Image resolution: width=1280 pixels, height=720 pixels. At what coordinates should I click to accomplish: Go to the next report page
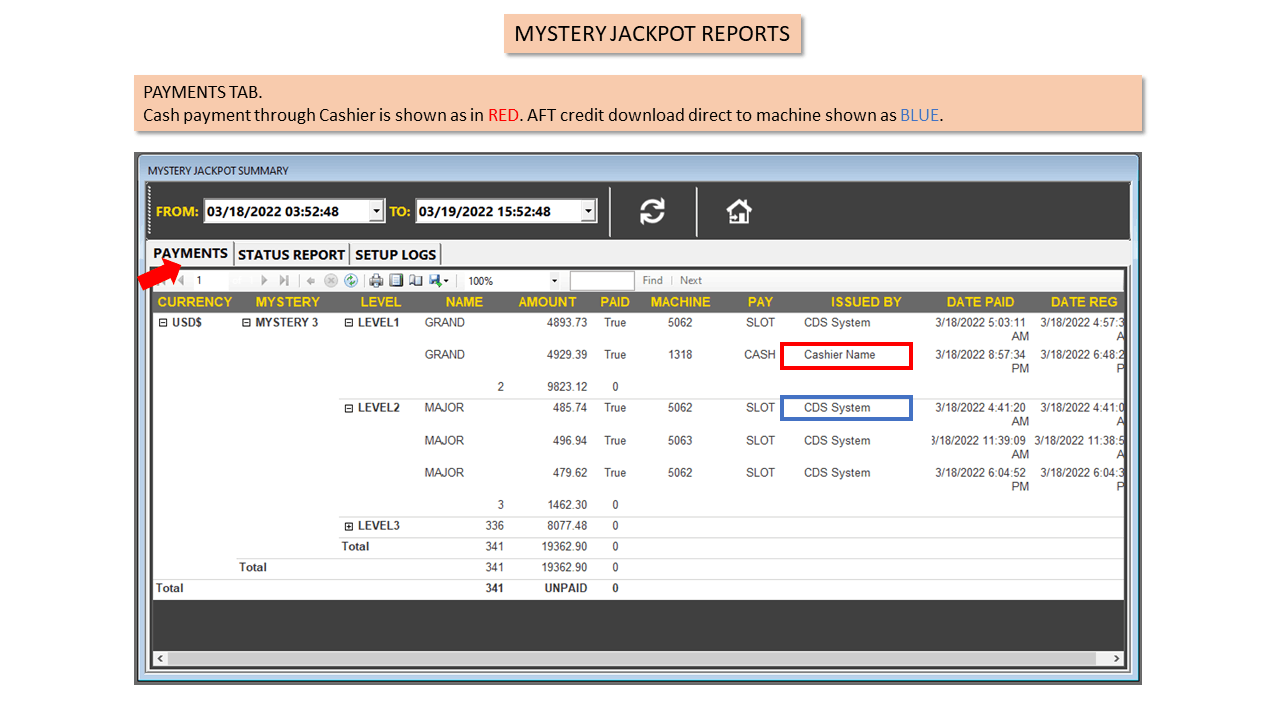pos(265,281)
